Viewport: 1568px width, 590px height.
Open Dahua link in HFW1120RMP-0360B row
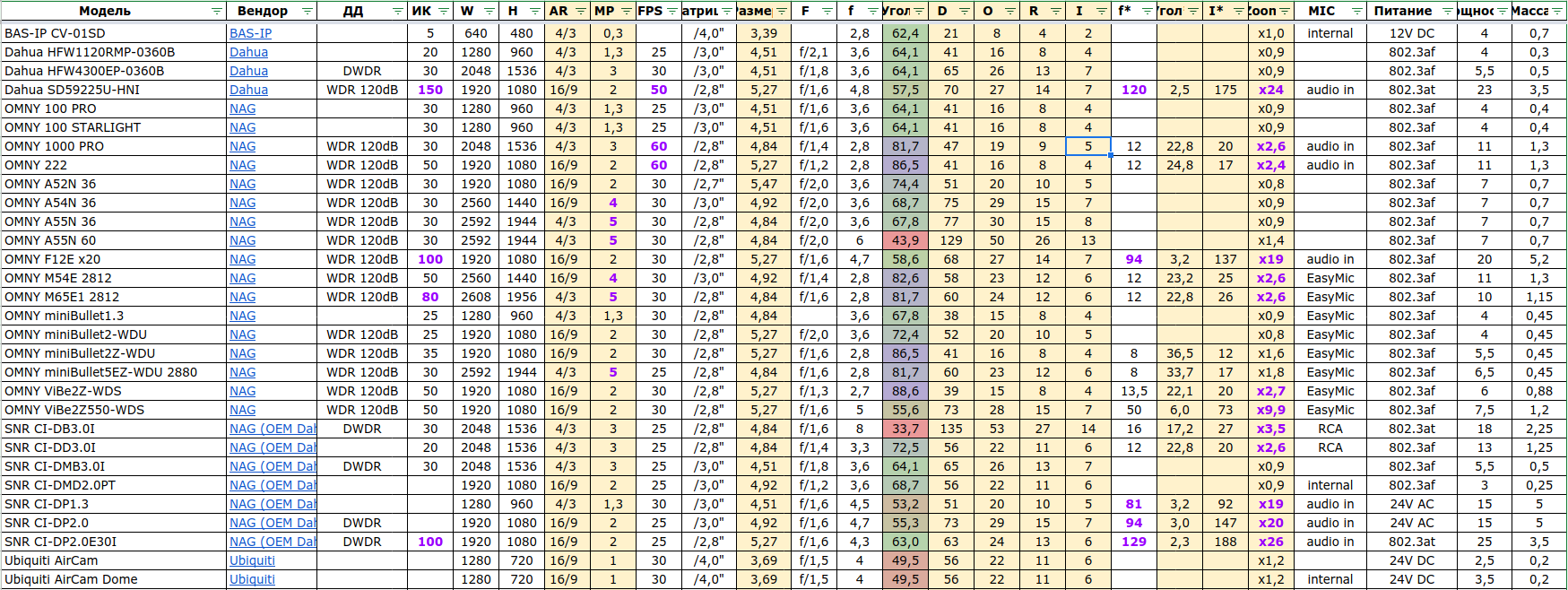[x=248, y=52]
